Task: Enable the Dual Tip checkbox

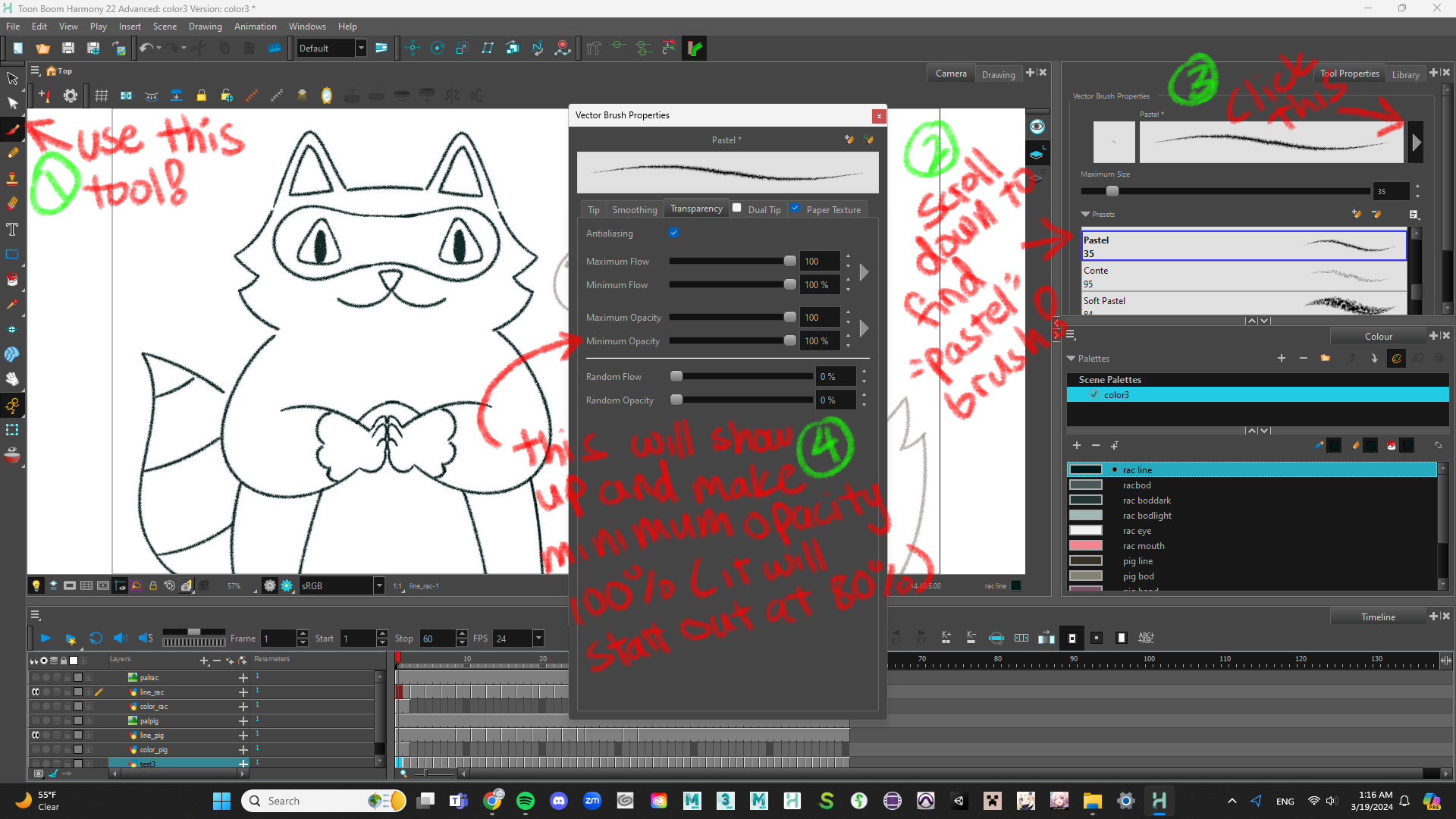Action: tap(737, 208)
